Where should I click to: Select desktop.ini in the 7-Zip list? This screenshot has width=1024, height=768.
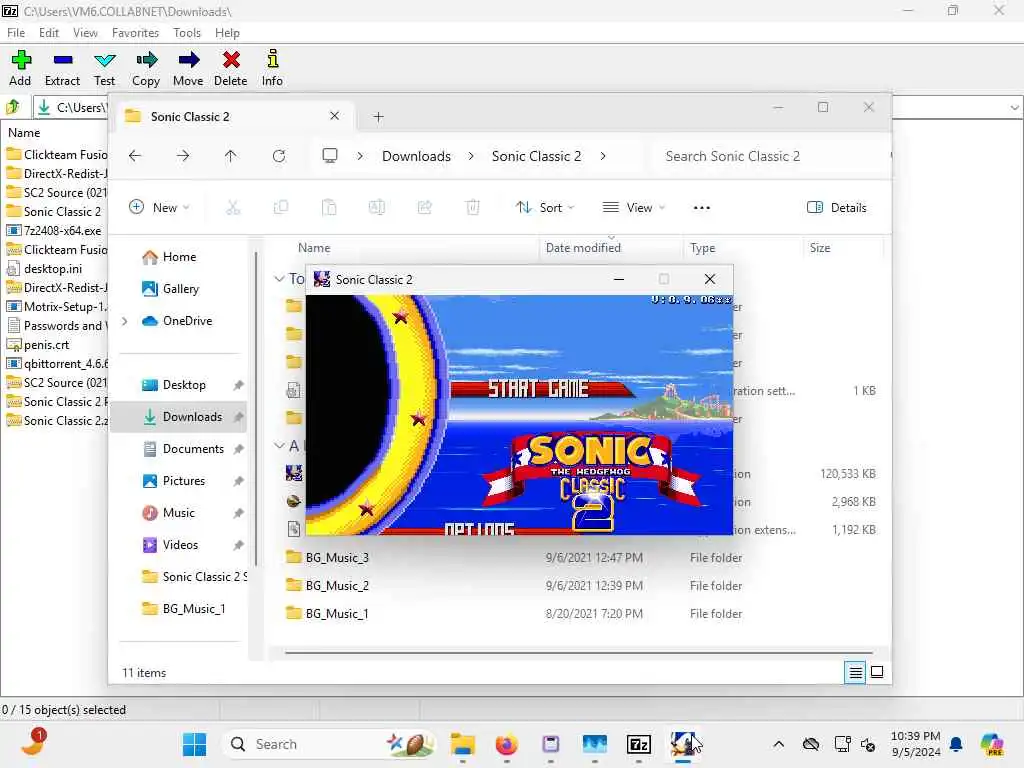pos(54,268)
